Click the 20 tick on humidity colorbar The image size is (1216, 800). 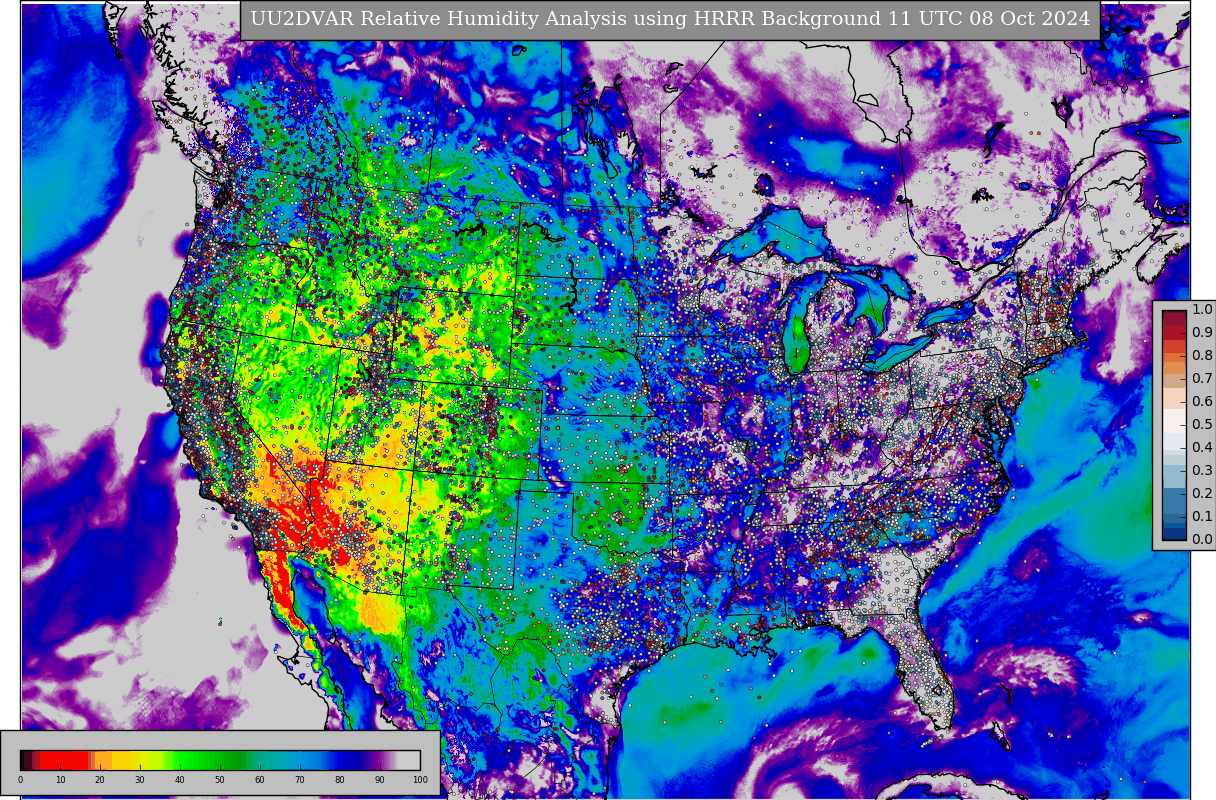point(100,780)
